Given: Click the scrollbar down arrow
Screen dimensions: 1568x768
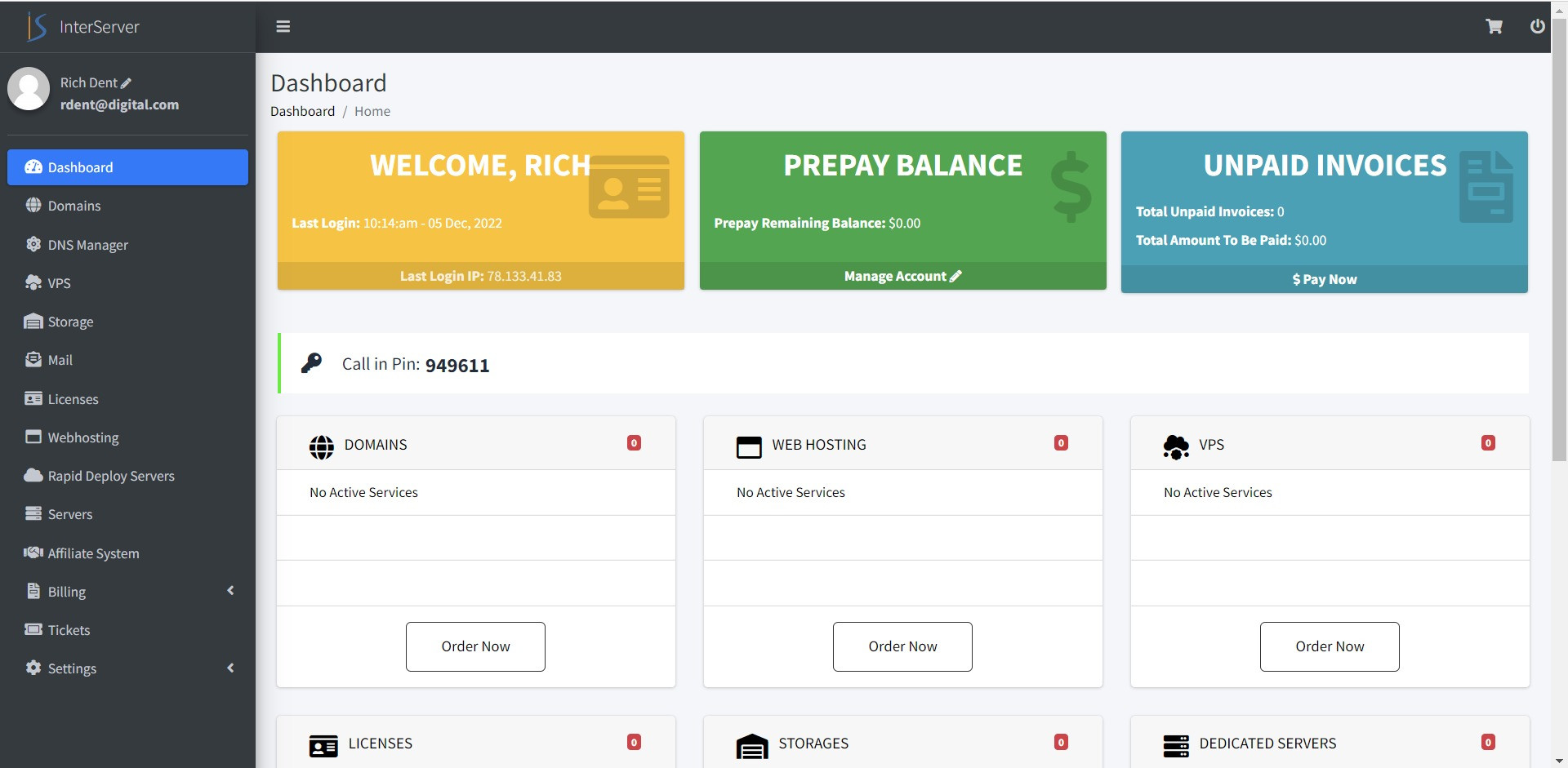Looking at the screenshot, I should point(1559,761).
